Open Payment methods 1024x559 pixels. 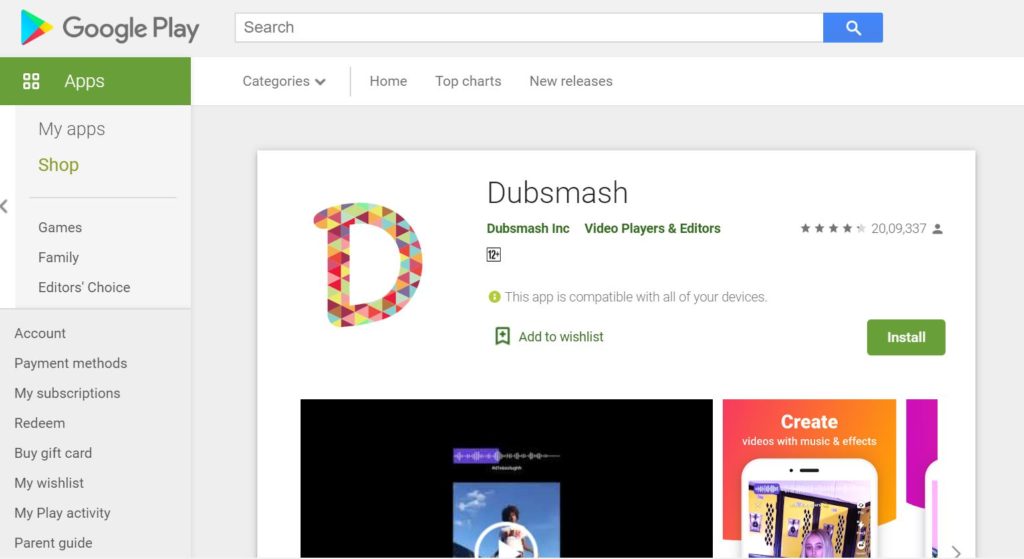click(x=71, y=363)
